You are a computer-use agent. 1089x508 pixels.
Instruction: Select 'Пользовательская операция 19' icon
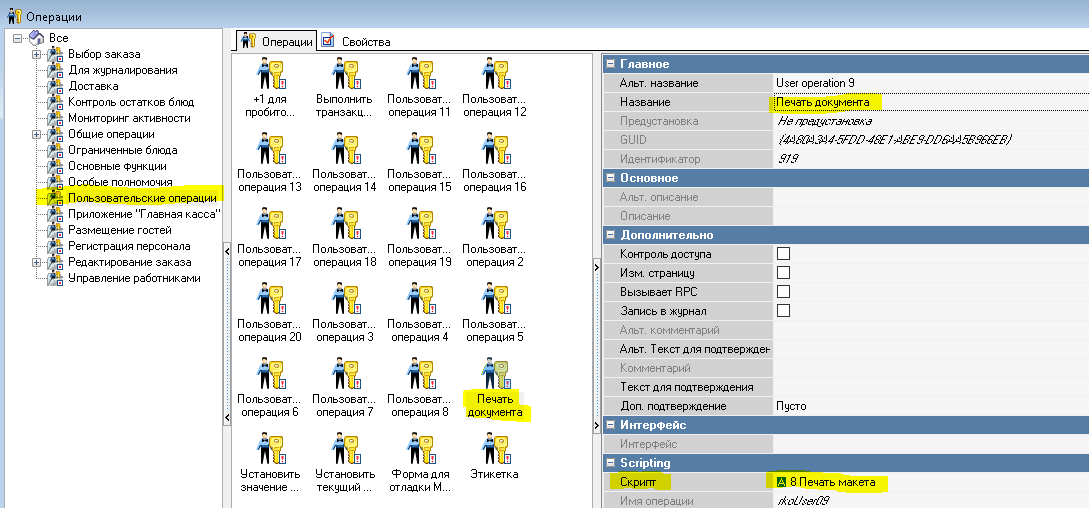coord(419,225)
